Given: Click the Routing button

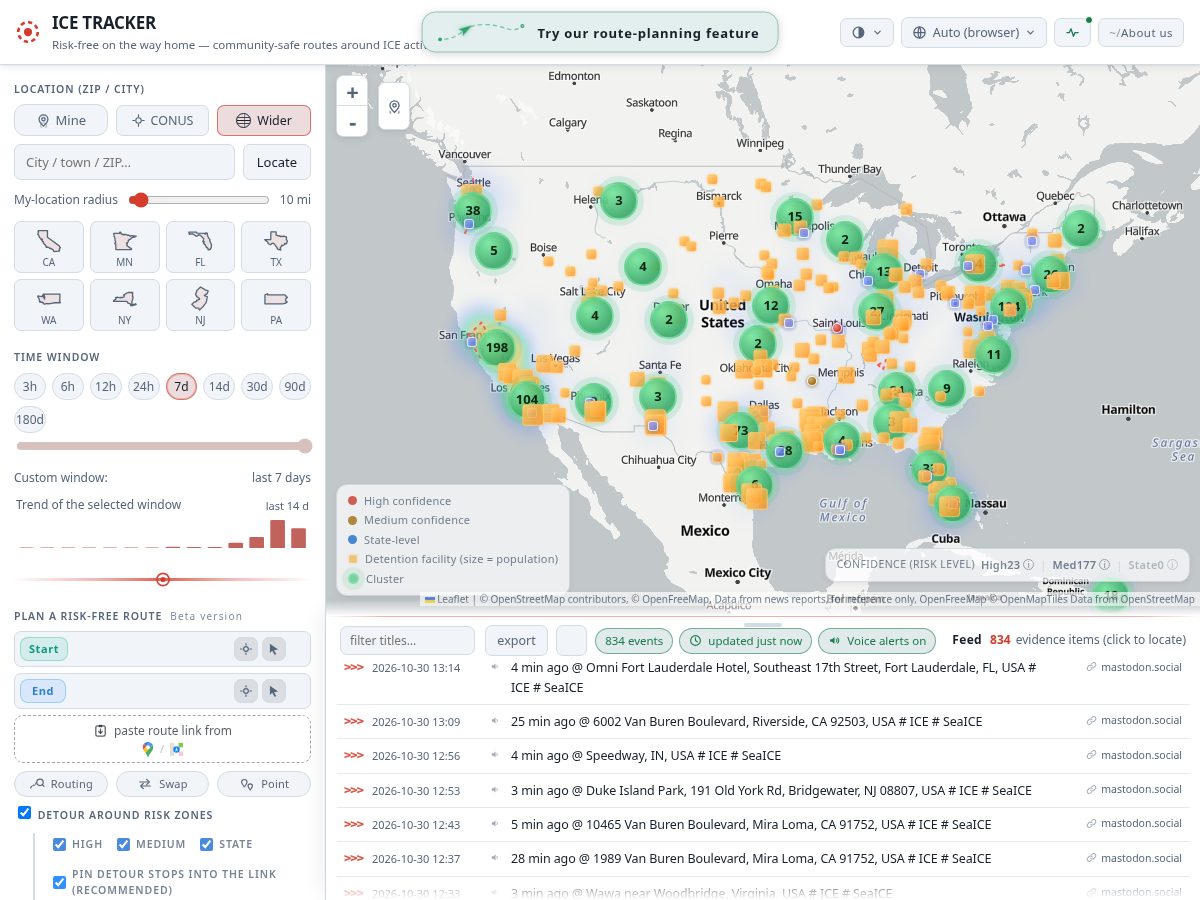Looking at the screenshot, I should coord(62,784).
